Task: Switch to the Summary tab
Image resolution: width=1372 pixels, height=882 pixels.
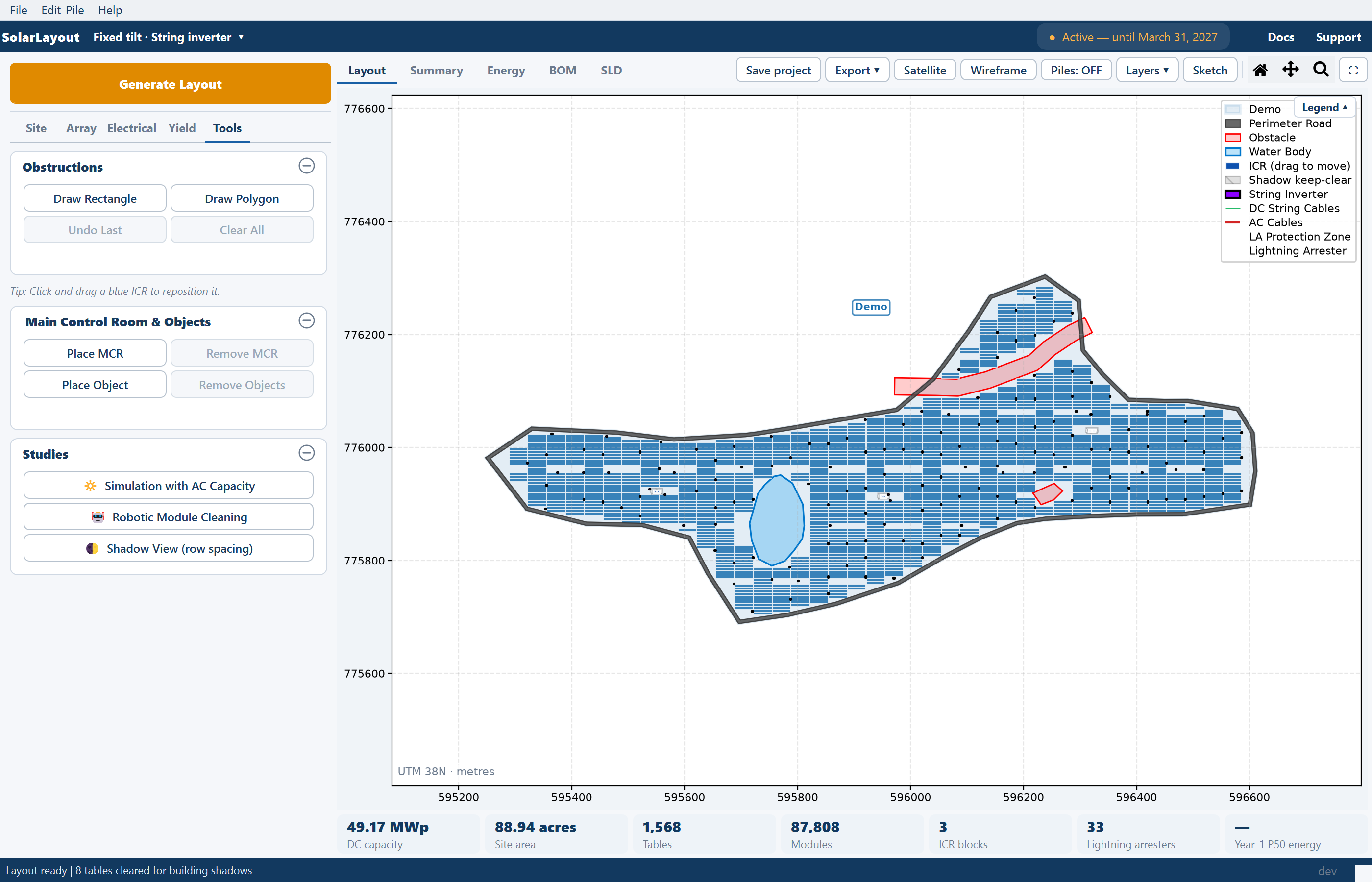Action: 436,71
